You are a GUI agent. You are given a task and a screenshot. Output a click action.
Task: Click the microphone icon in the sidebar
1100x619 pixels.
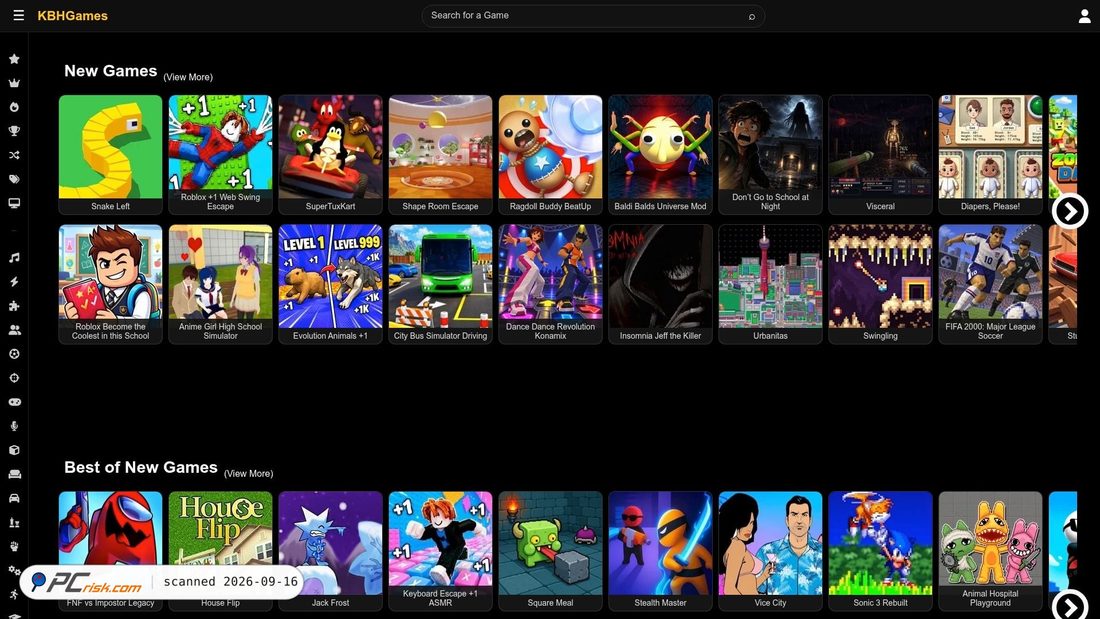pyautogui.click(x=14, y=426)
